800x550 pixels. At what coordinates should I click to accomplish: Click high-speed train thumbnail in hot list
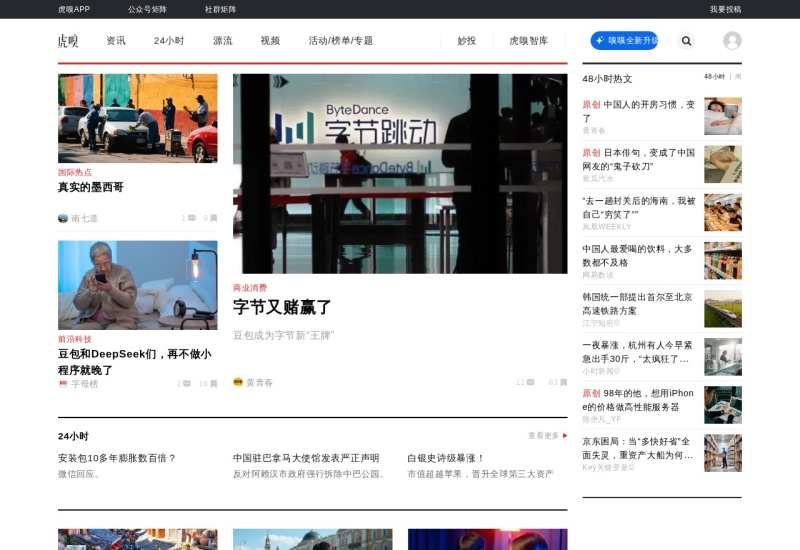723,309
